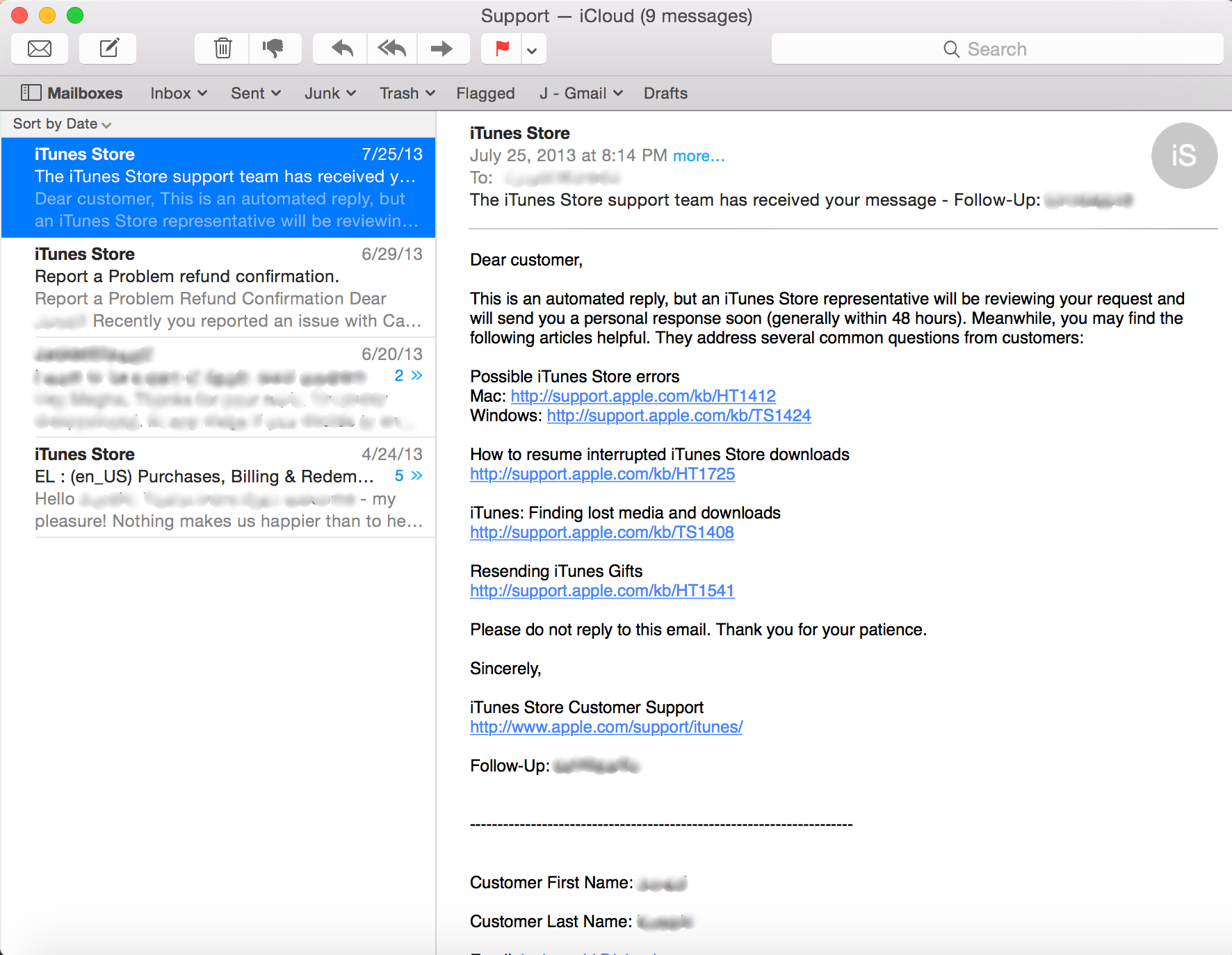Open the Junk mailbox dropdown

tap(330, 93)
